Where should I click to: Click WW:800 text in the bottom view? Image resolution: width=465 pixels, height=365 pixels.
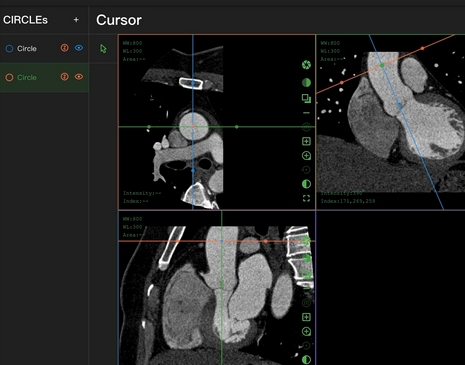pos(132,219)
